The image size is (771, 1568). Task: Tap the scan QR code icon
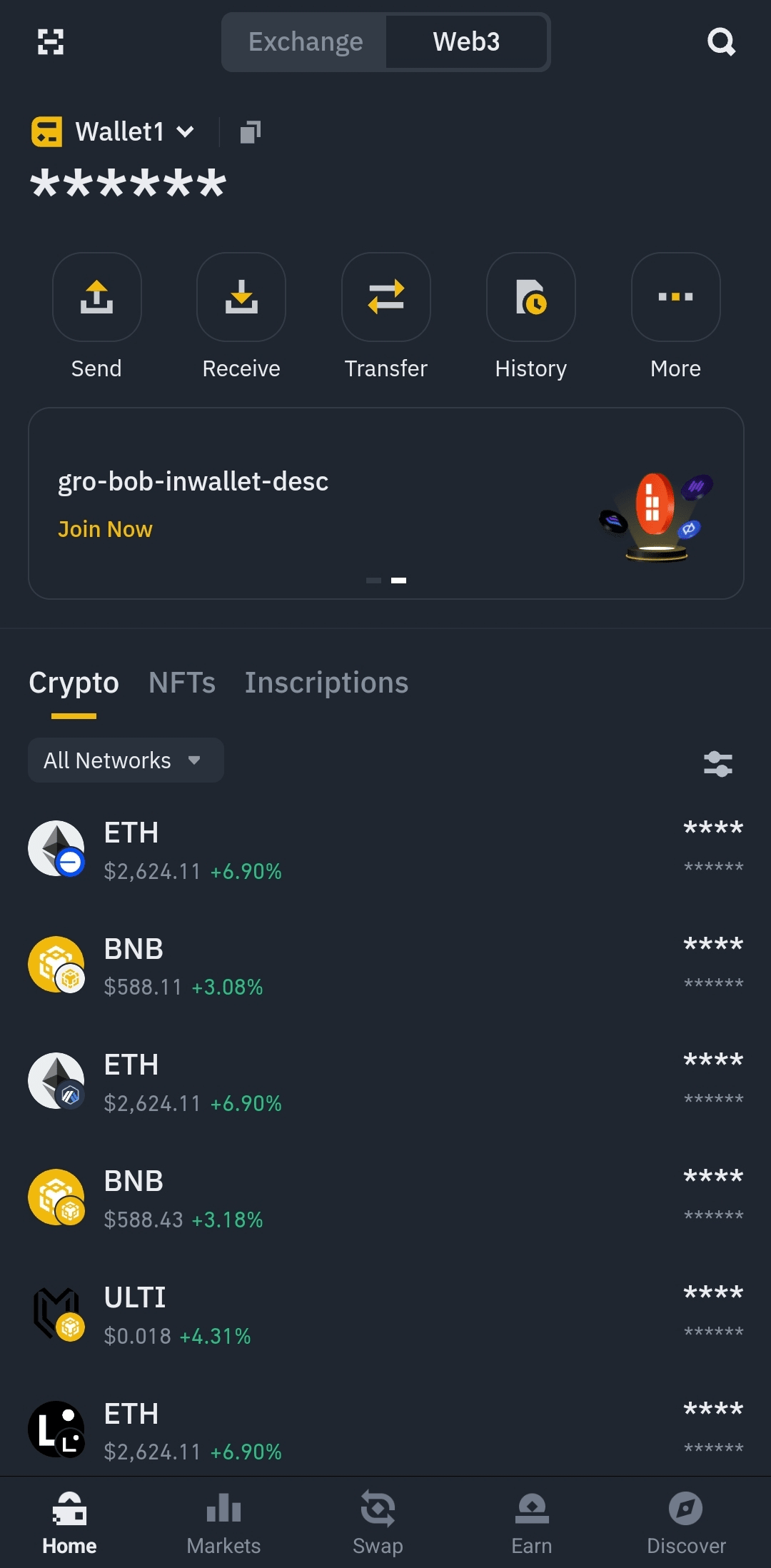pos(51,42)
